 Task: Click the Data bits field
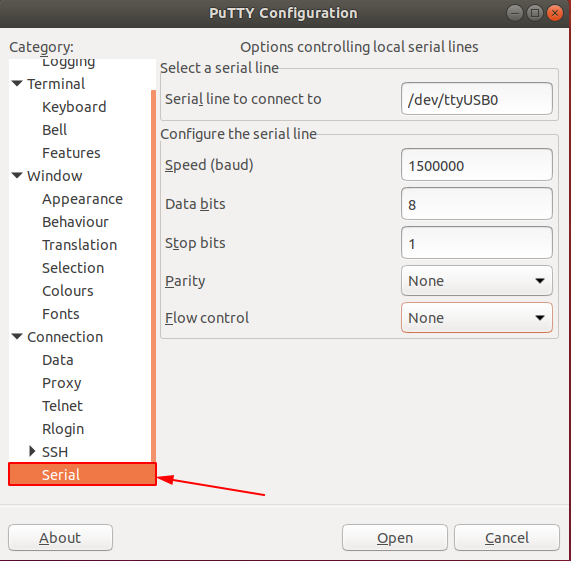(x=477, y=204)
